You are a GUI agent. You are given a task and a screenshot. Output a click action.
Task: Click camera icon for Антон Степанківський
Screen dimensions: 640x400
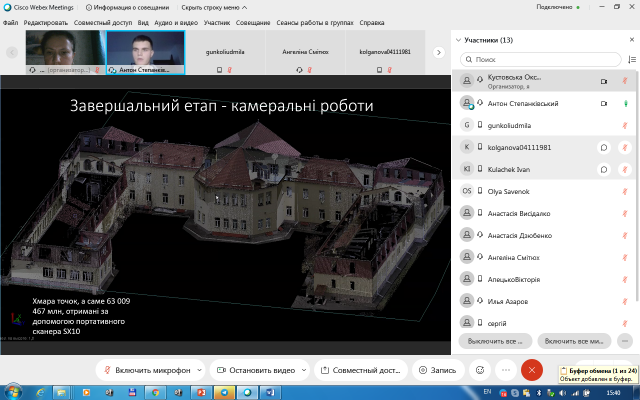coord(603,103)
